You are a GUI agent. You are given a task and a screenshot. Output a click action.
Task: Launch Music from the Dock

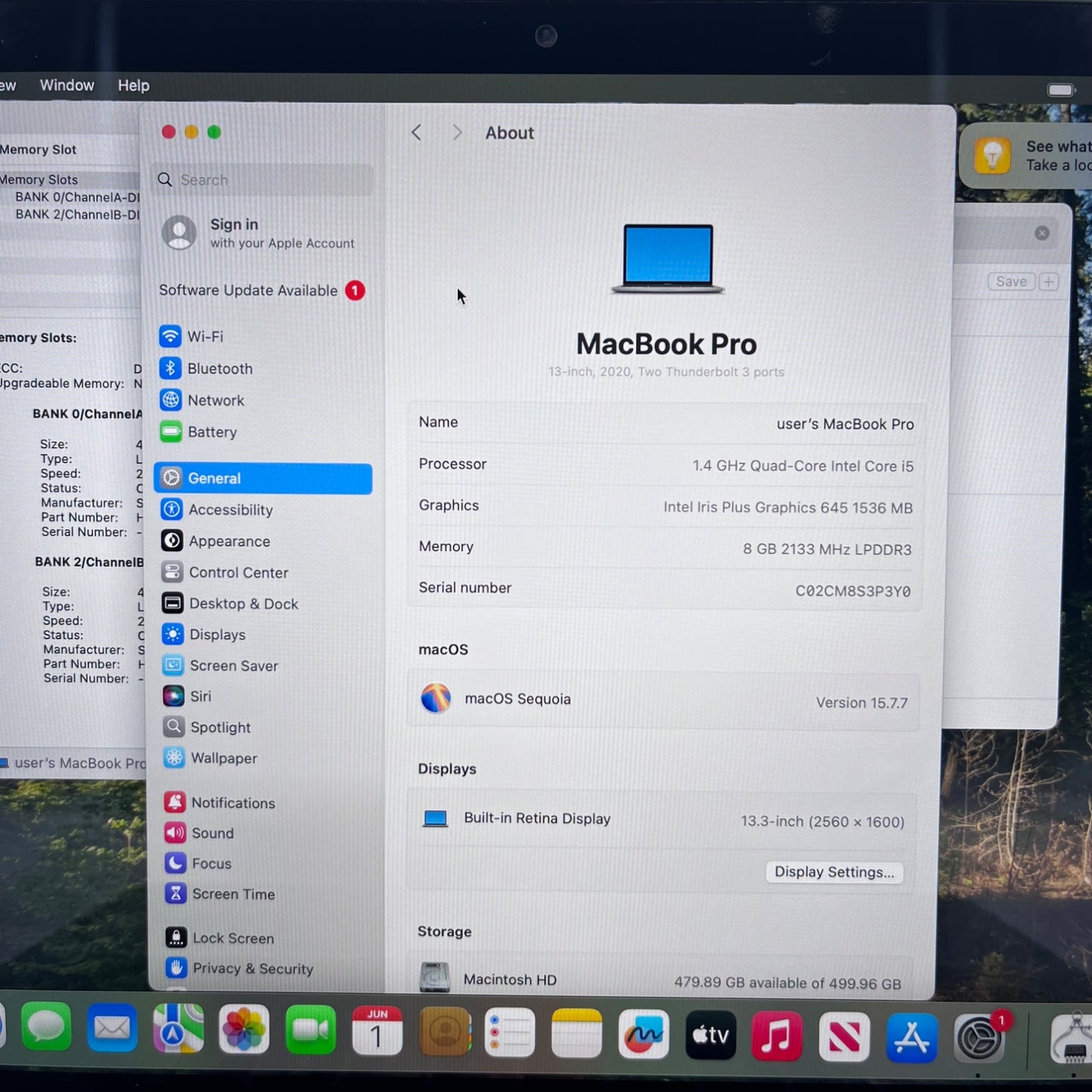click(777, 1036)
